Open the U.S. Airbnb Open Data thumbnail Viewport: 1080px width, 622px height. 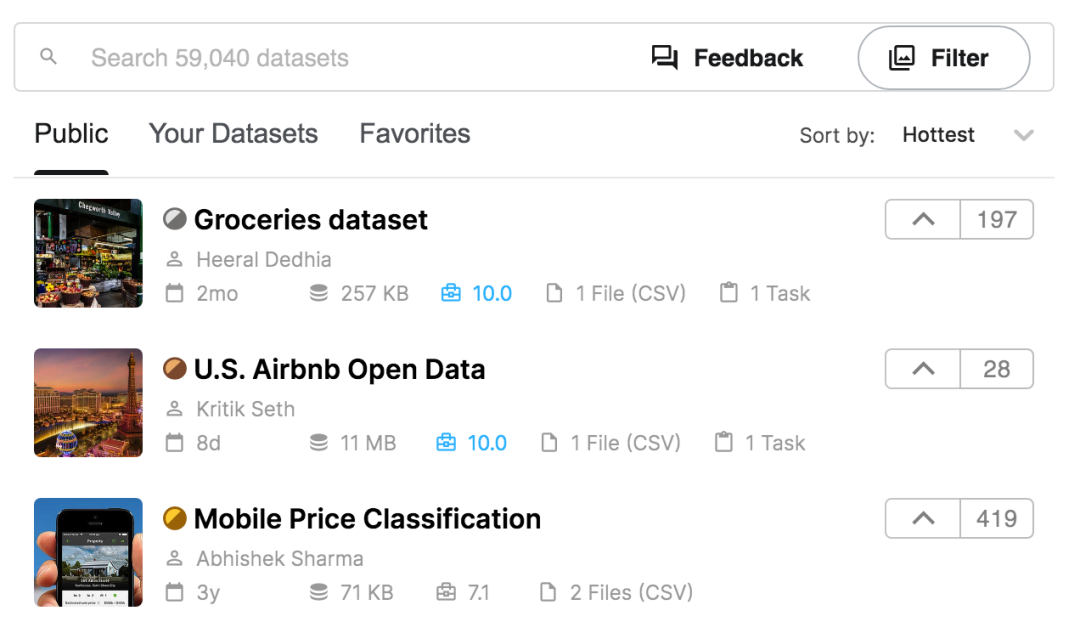88,403
